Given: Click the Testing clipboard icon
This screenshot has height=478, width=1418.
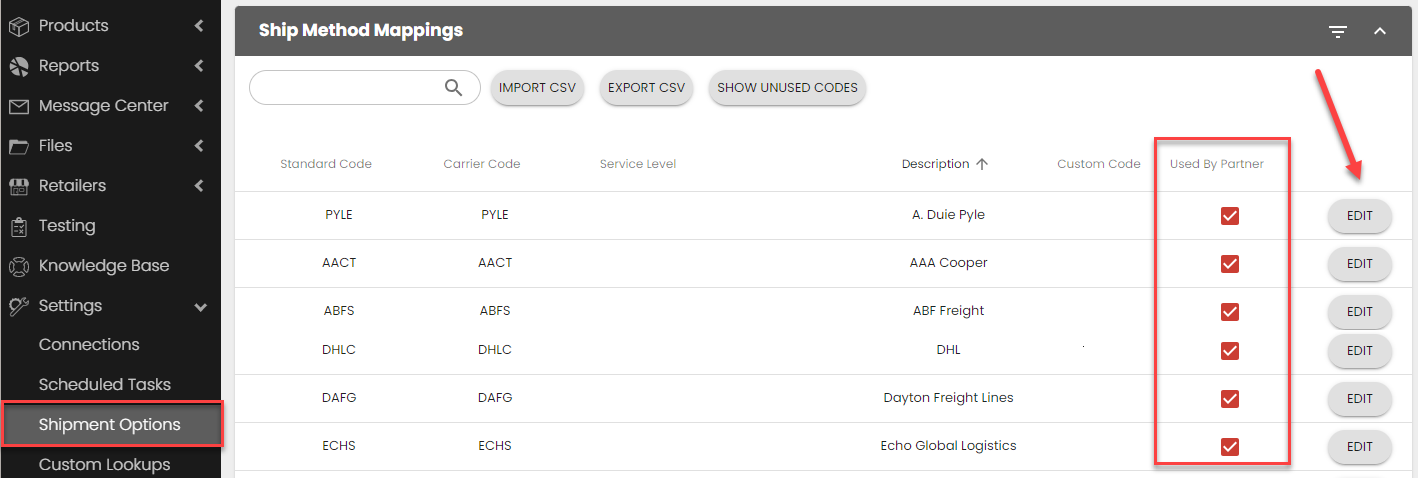Looking at the screenshot, I should pyautogui.click(x=18, y=226).
